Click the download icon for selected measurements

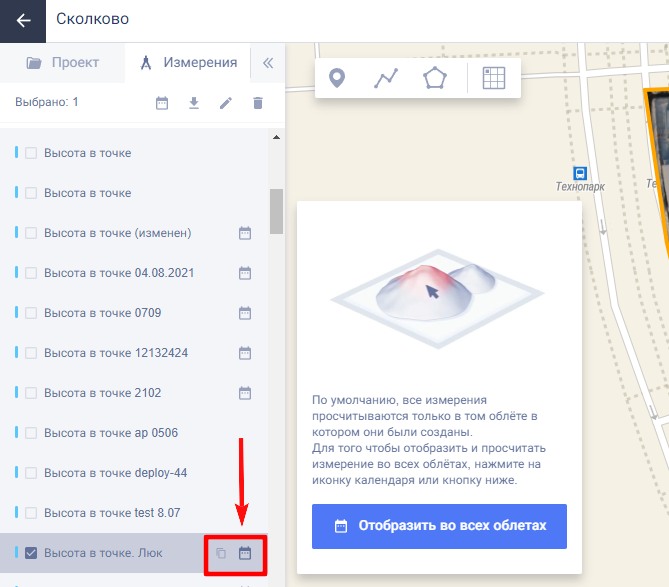[194, 103]
